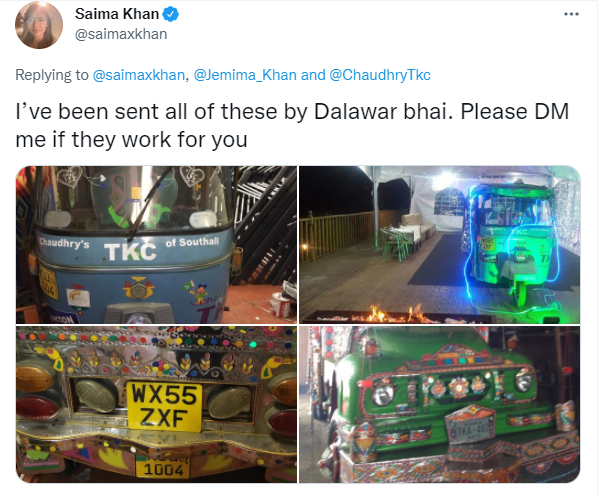The width and height of the screenshot is (598, 498).
Task: Click the 'of Southall' text on the rickshaw
Action: click(x=192, y=242)
